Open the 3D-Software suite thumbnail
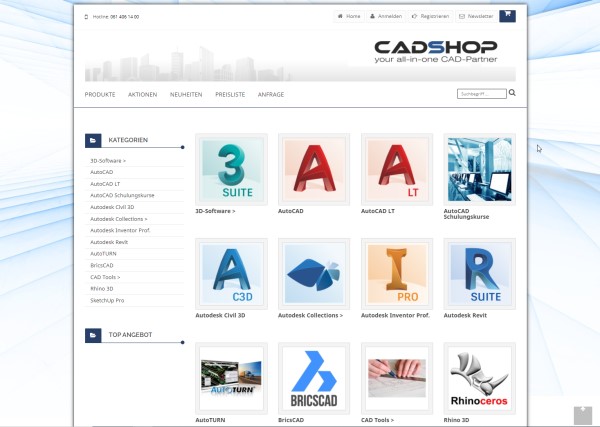The height and width of the screenshot is (427, 600). tap(231, 169)
